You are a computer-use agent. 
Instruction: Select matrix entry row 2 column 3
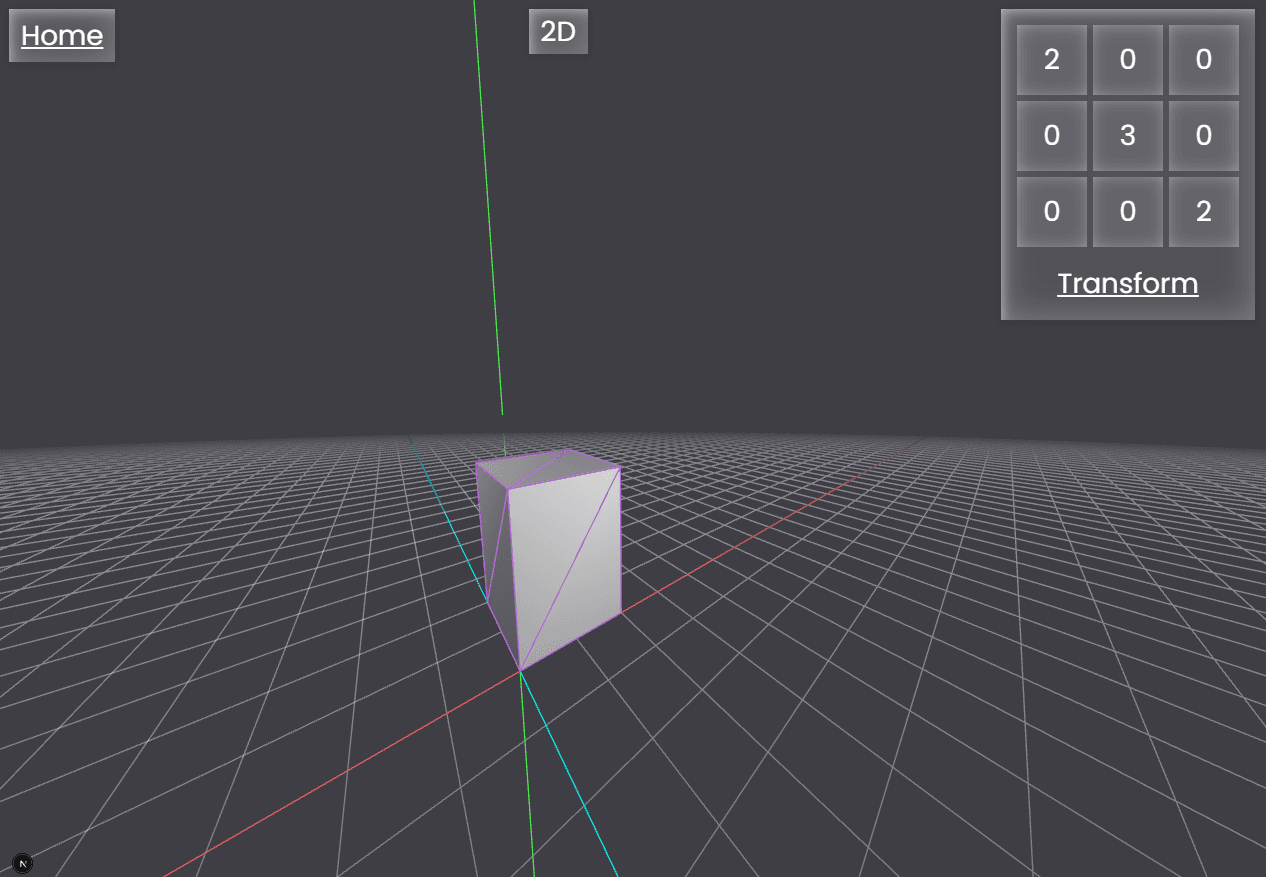(1203, 136)
